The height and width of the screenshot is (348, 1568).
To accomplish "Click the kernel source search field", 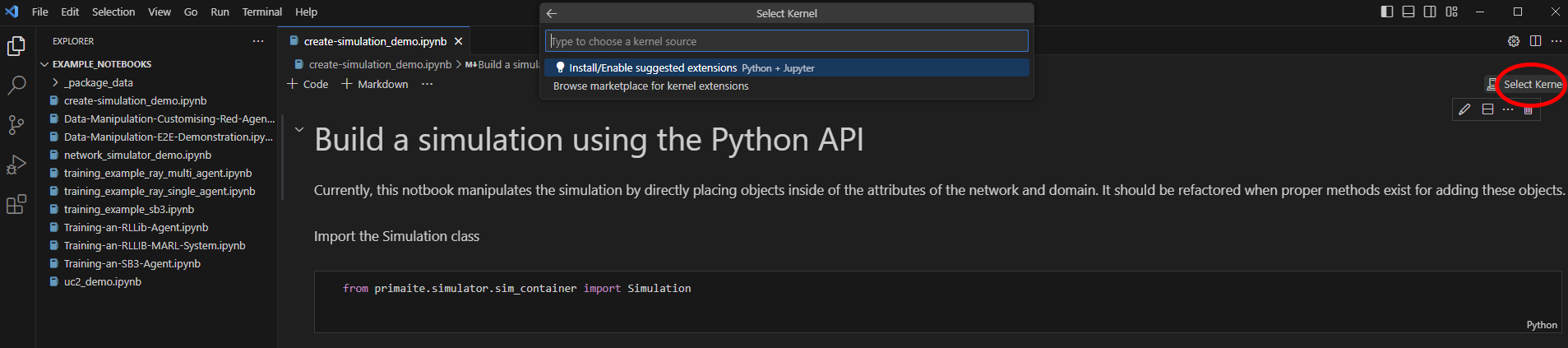I will (x=786, y=41).
